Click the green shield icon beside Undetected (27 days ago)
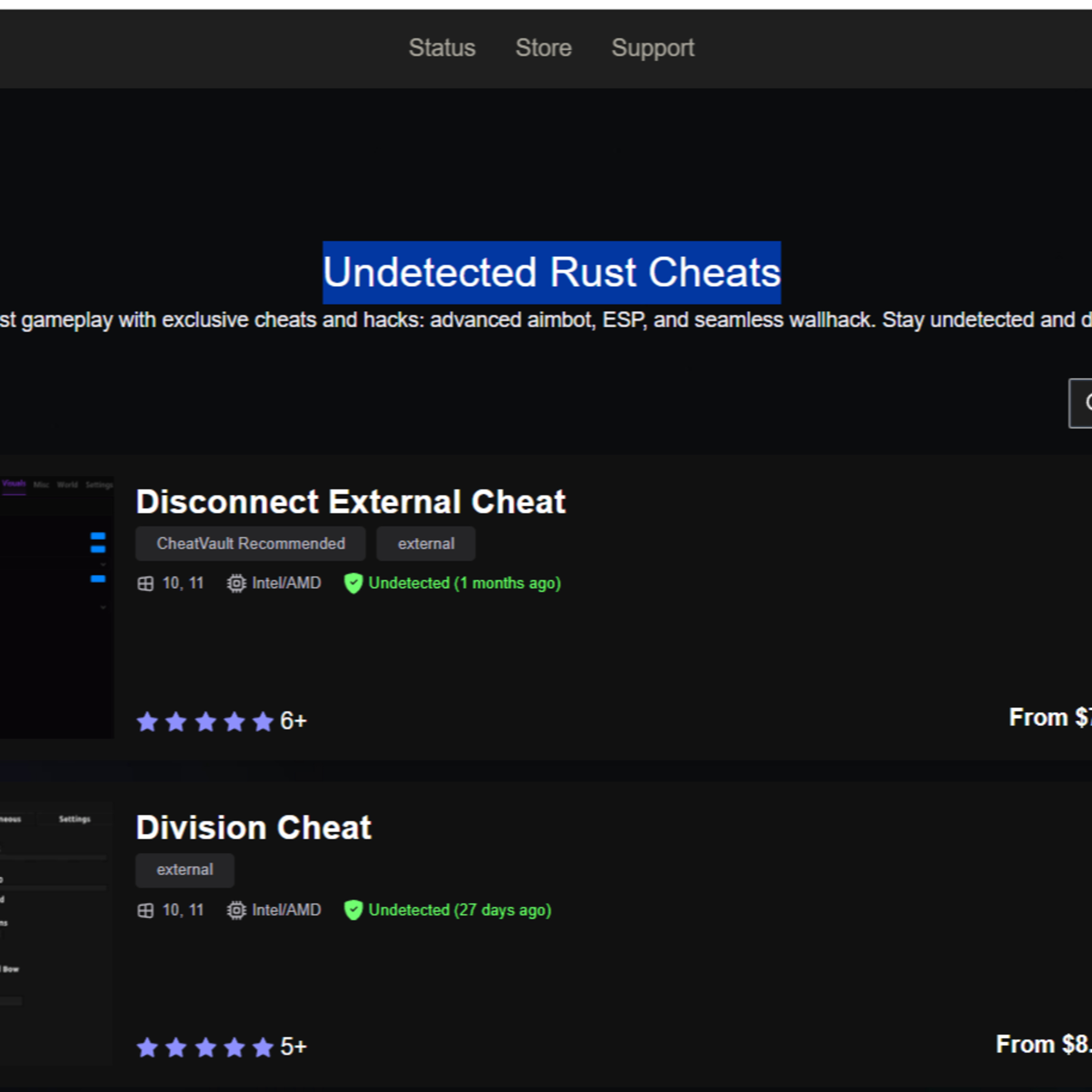Viewport: 1092px width, 1092px height. click(x=353, y=911)
